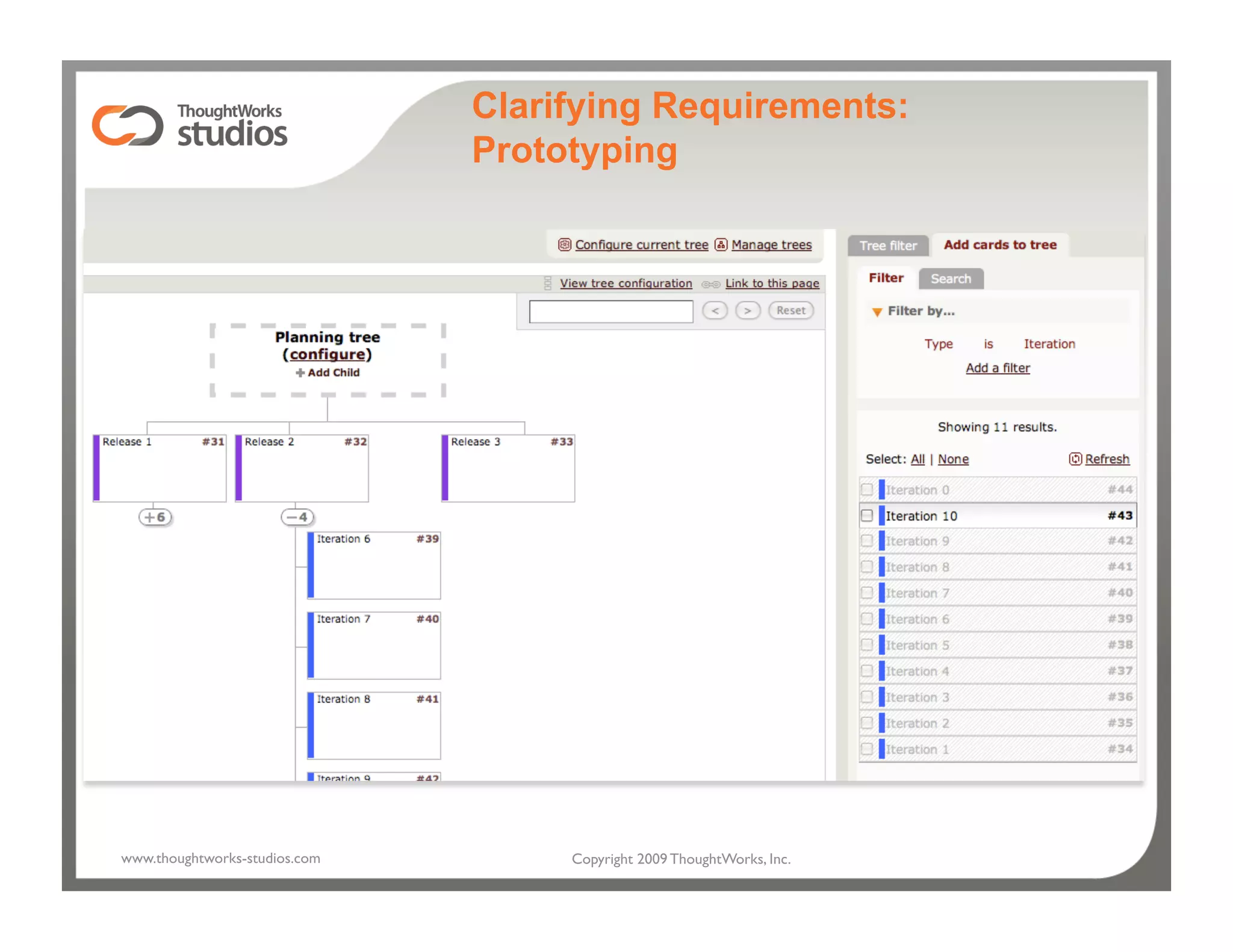Viewport: 1233px width, 952px height.
Task: Expand Release 1 children with +6 button
Action: tap(155, 517)
